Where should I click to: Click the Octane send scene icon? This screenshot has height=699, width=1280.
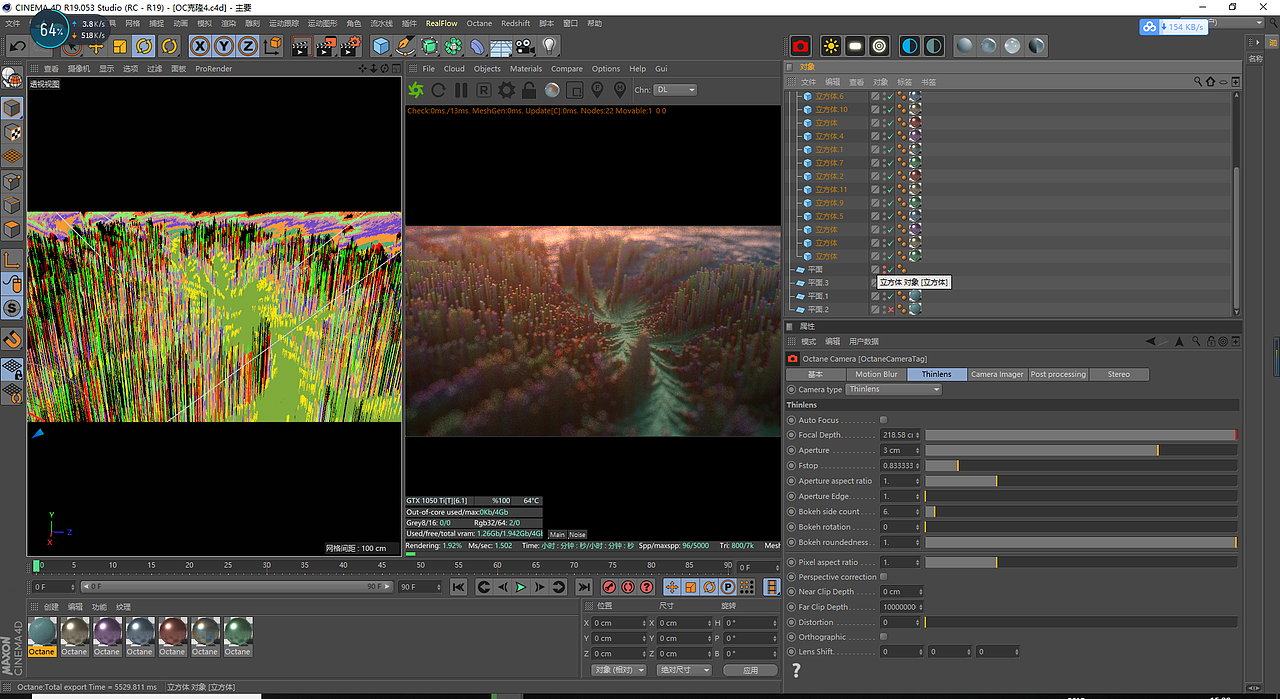click(416, 90)
